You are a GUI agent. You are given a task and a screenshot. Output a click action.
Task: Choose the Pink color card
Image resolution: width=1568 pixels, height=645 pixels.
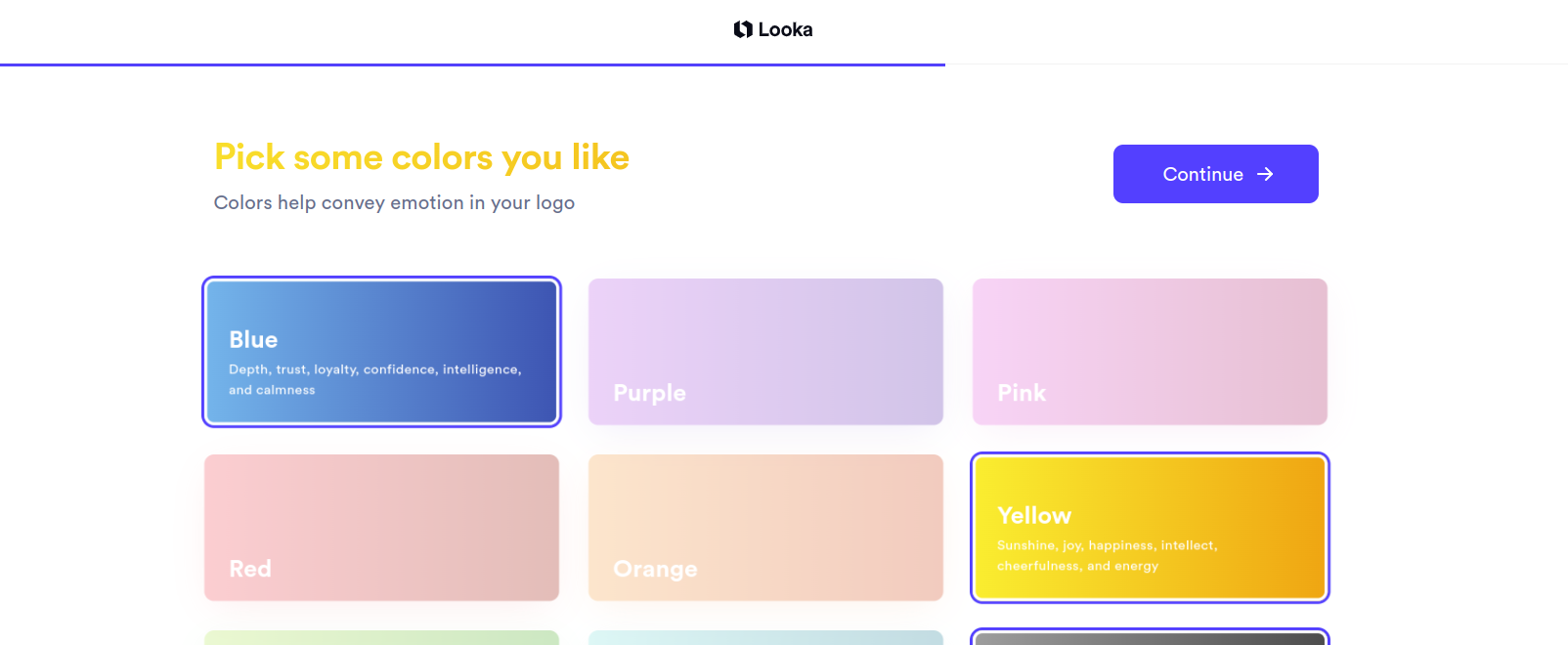(x=1150, y=352)
